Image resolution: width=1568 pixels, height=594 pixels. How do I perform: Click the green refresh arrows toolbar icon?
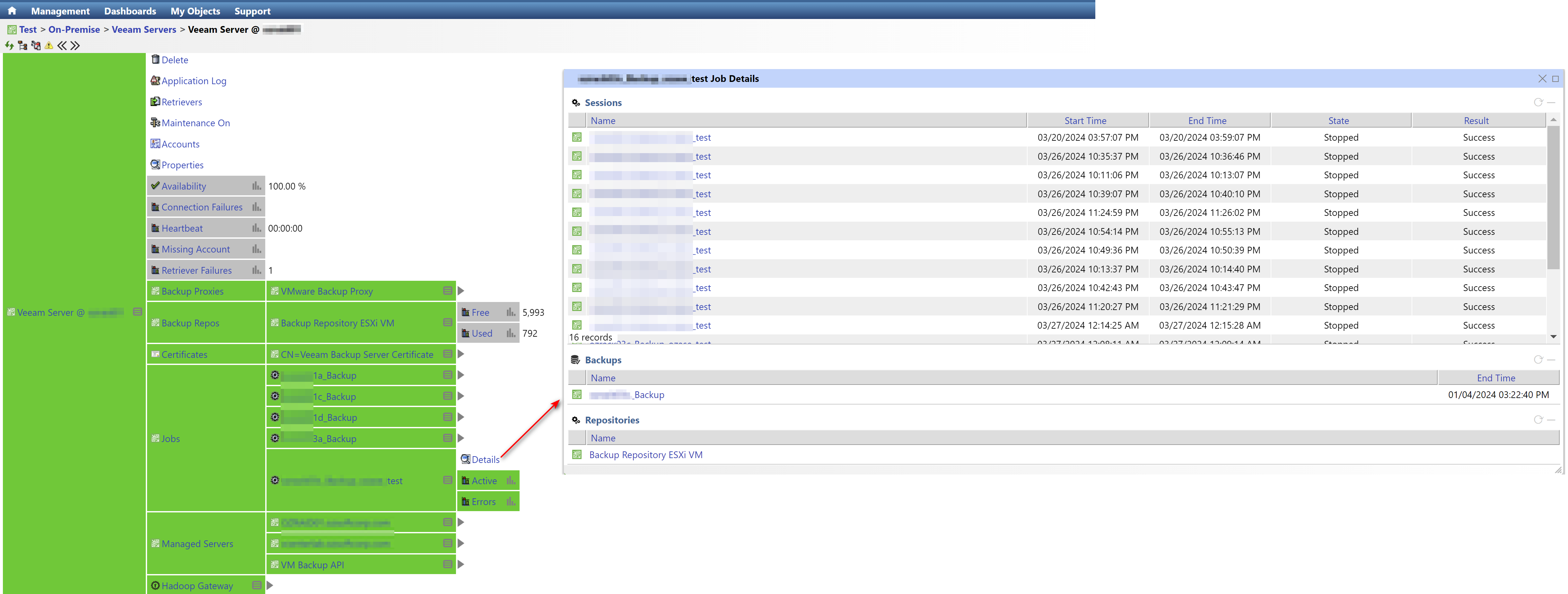pyautogui.click(x=9, y=45)
